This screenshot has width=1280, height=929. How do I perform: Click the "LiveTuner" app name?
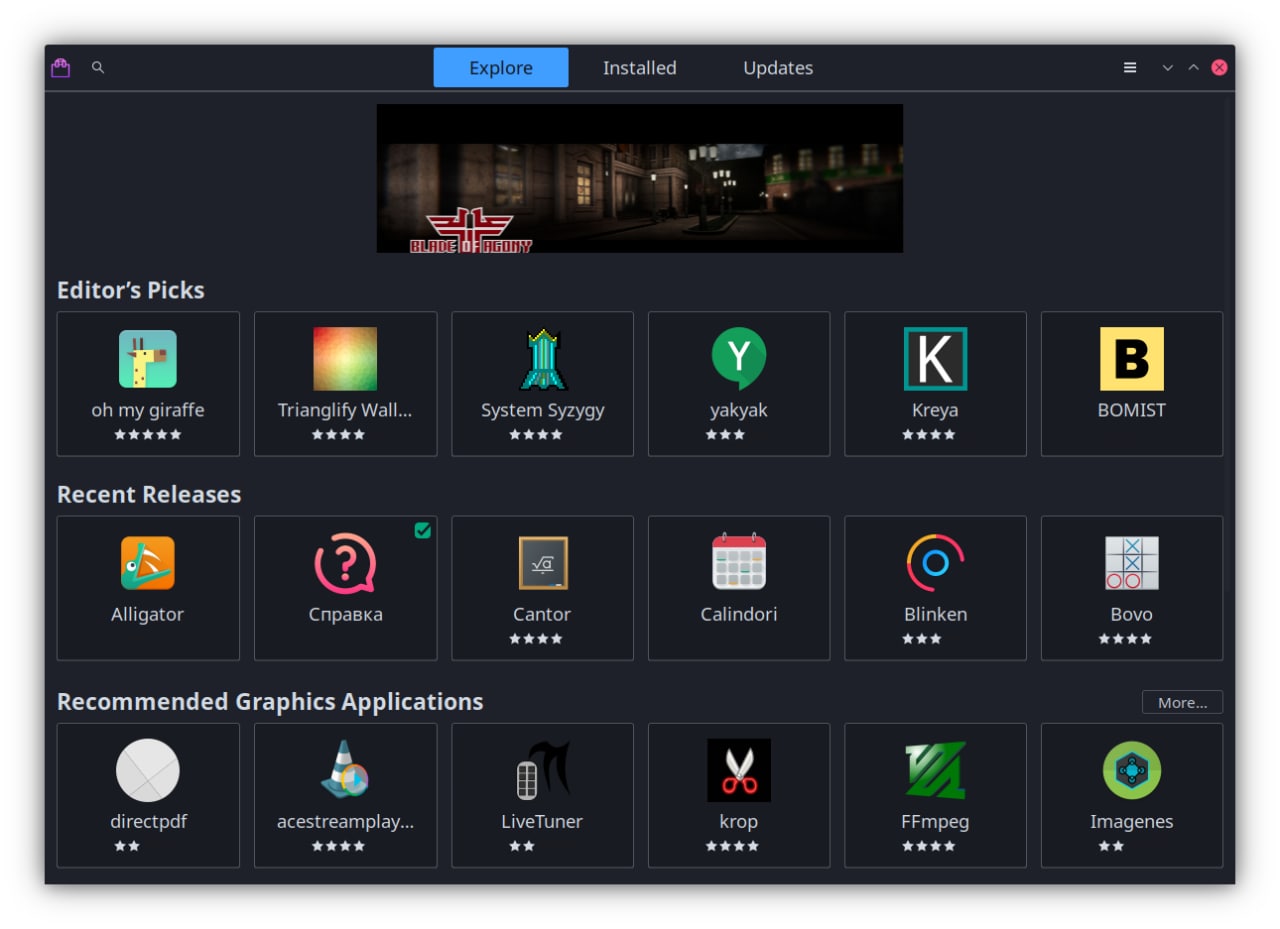542,822
